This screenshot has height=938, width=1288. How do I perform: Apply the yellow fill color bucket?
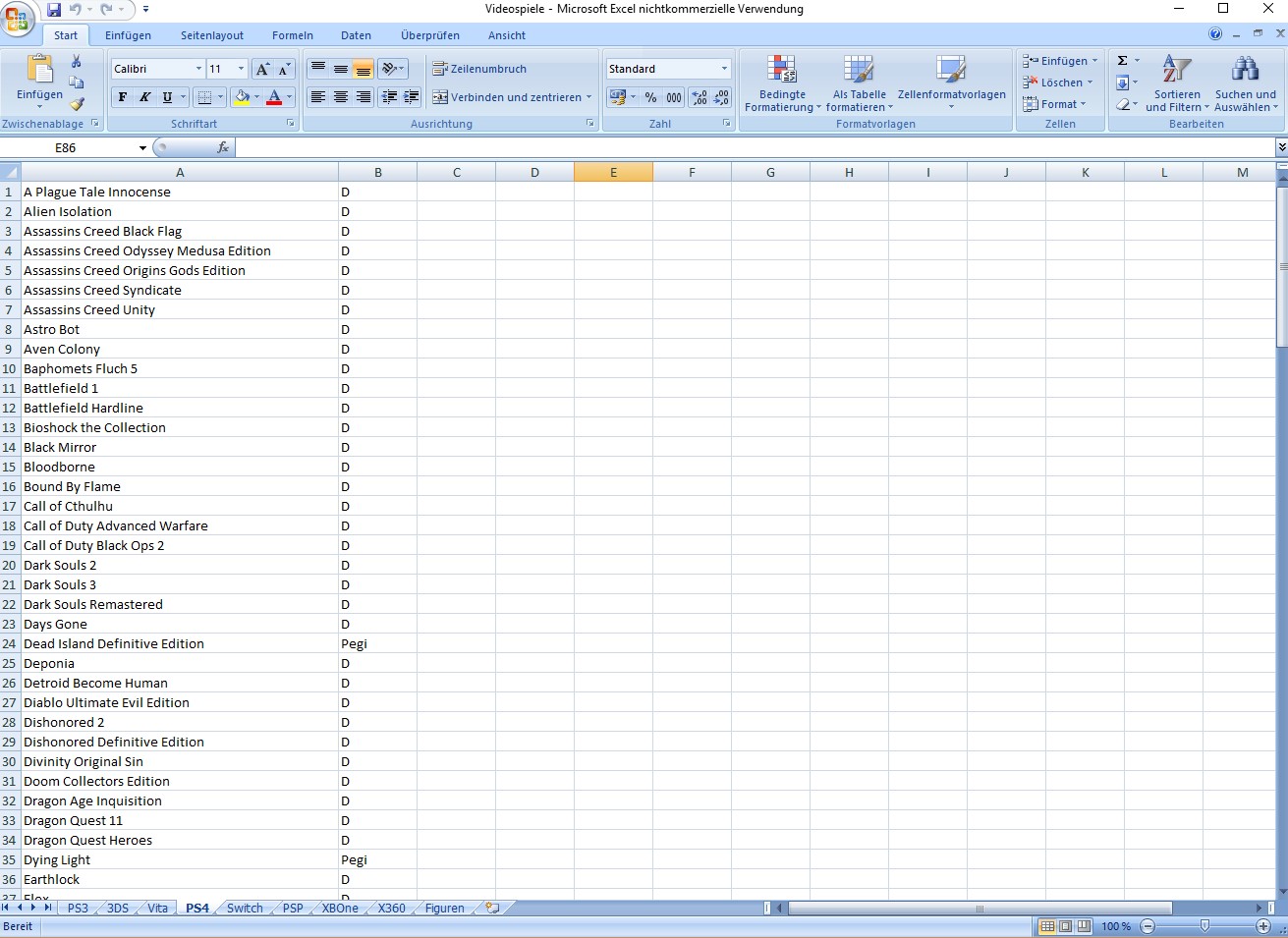[242, 97]
